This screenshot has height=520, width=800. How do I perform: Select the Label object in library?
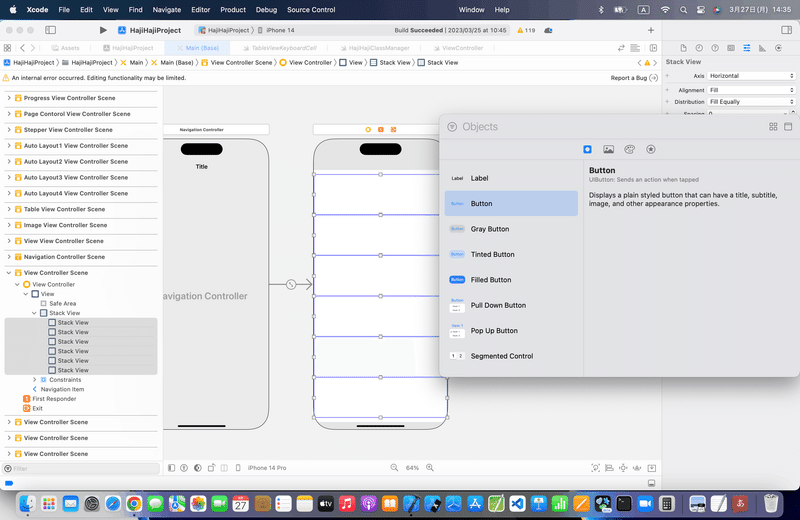pos(511,178)
